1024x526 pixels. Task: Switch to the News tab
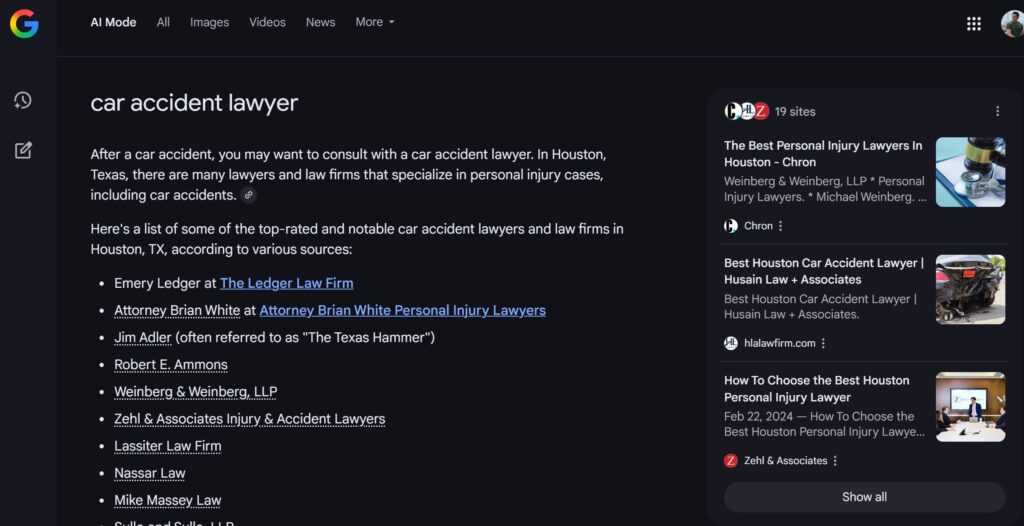(x=321, y=22)
